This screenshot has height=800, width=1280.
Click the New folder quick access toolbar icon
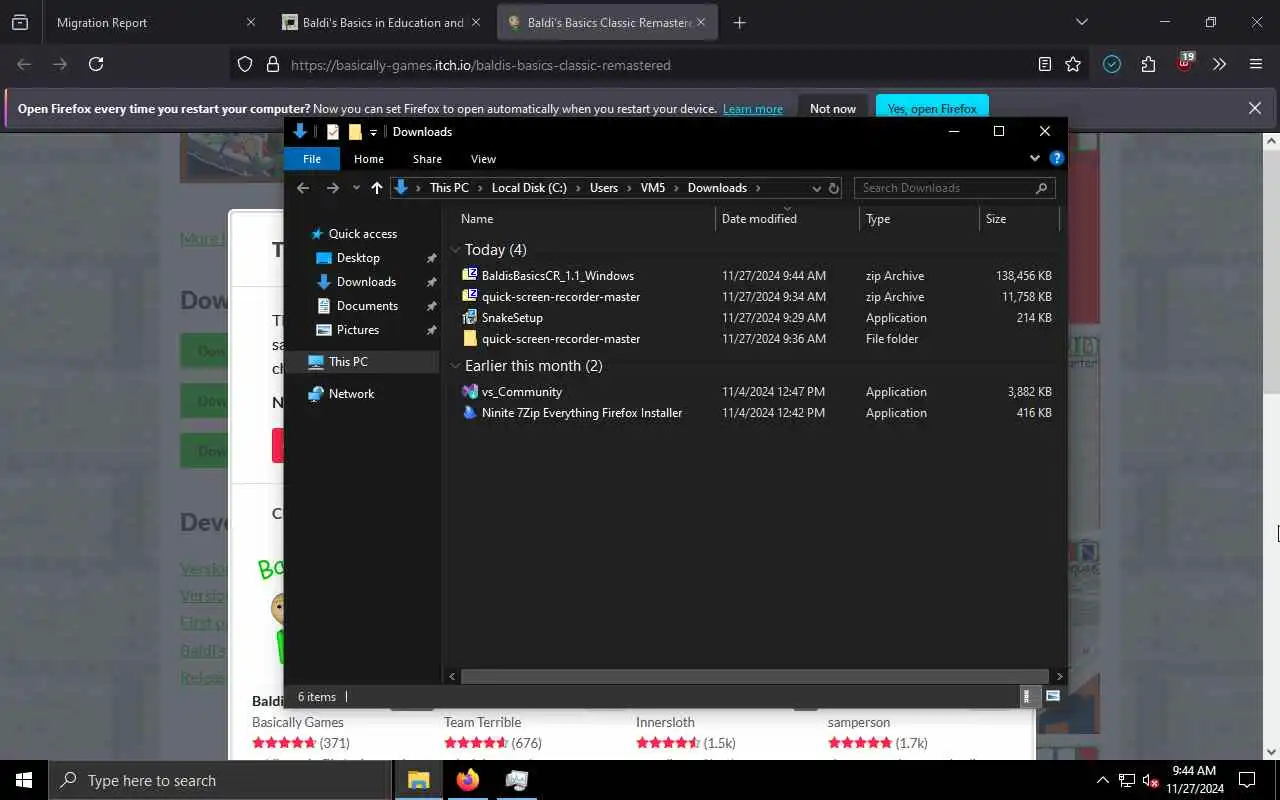[355, 131]
